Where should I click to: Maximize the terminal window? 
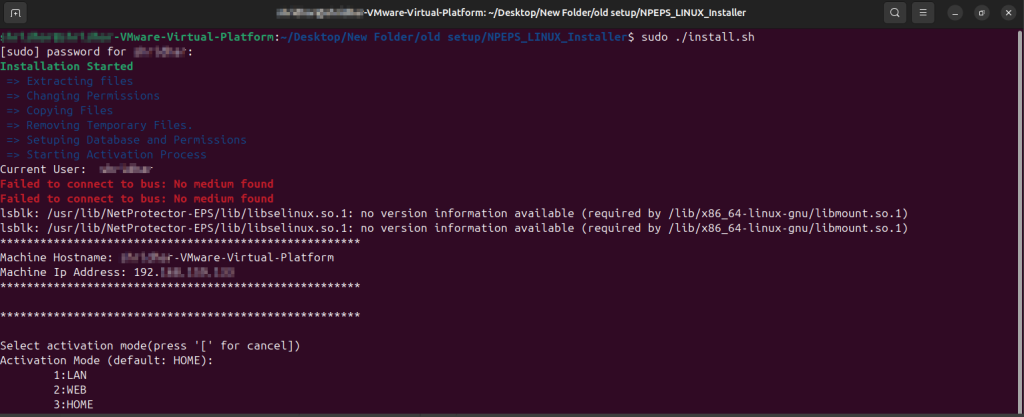point(981,13)
